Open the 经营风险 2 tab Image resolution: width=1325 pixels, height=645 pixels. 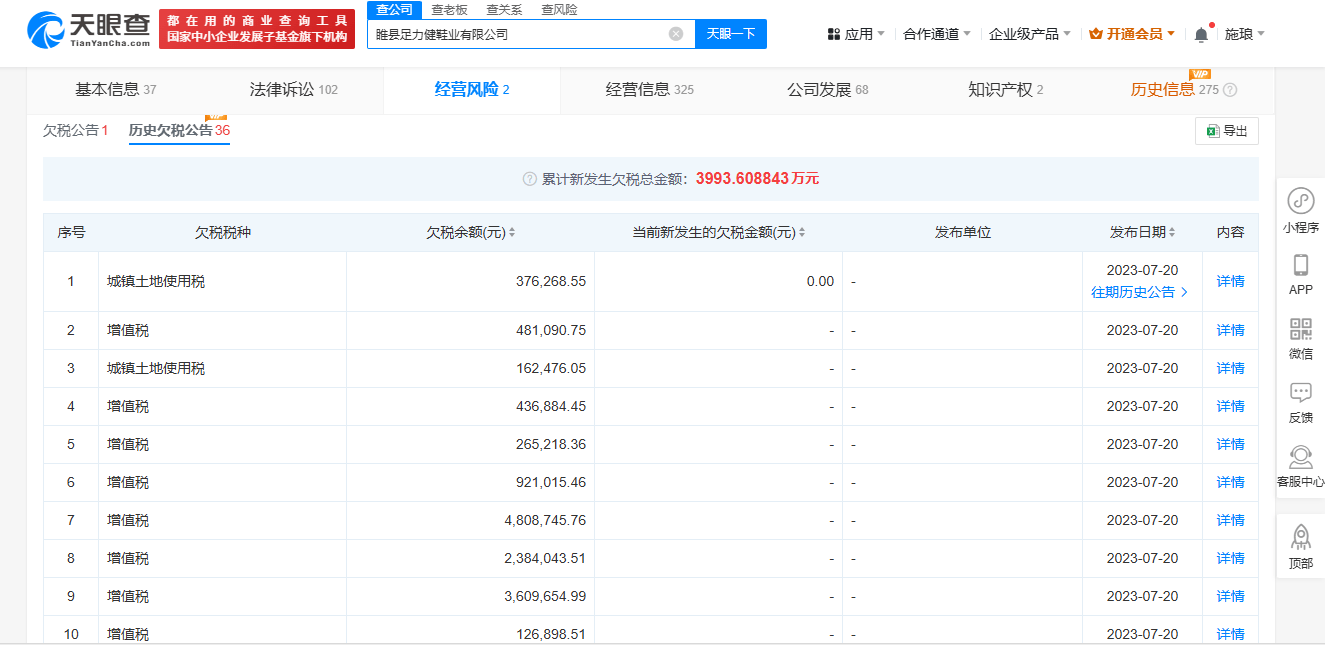[472, 90]
